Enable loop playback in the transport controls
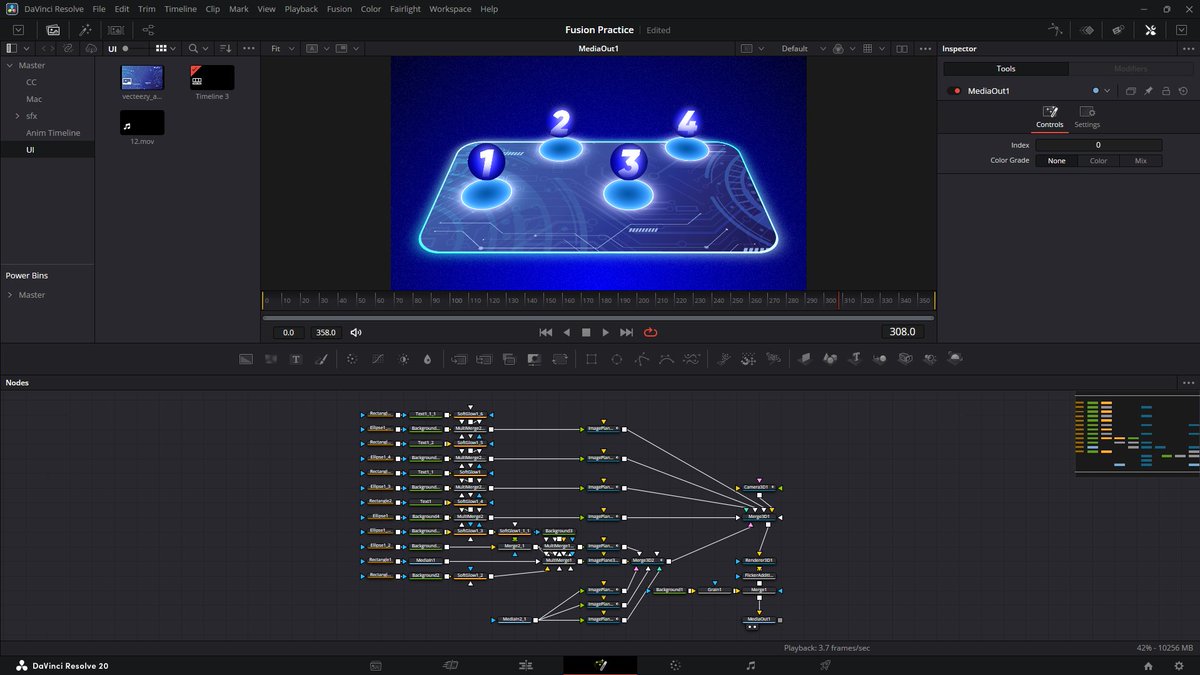Viewport: 1200px width, 675px height. (649, 332)
